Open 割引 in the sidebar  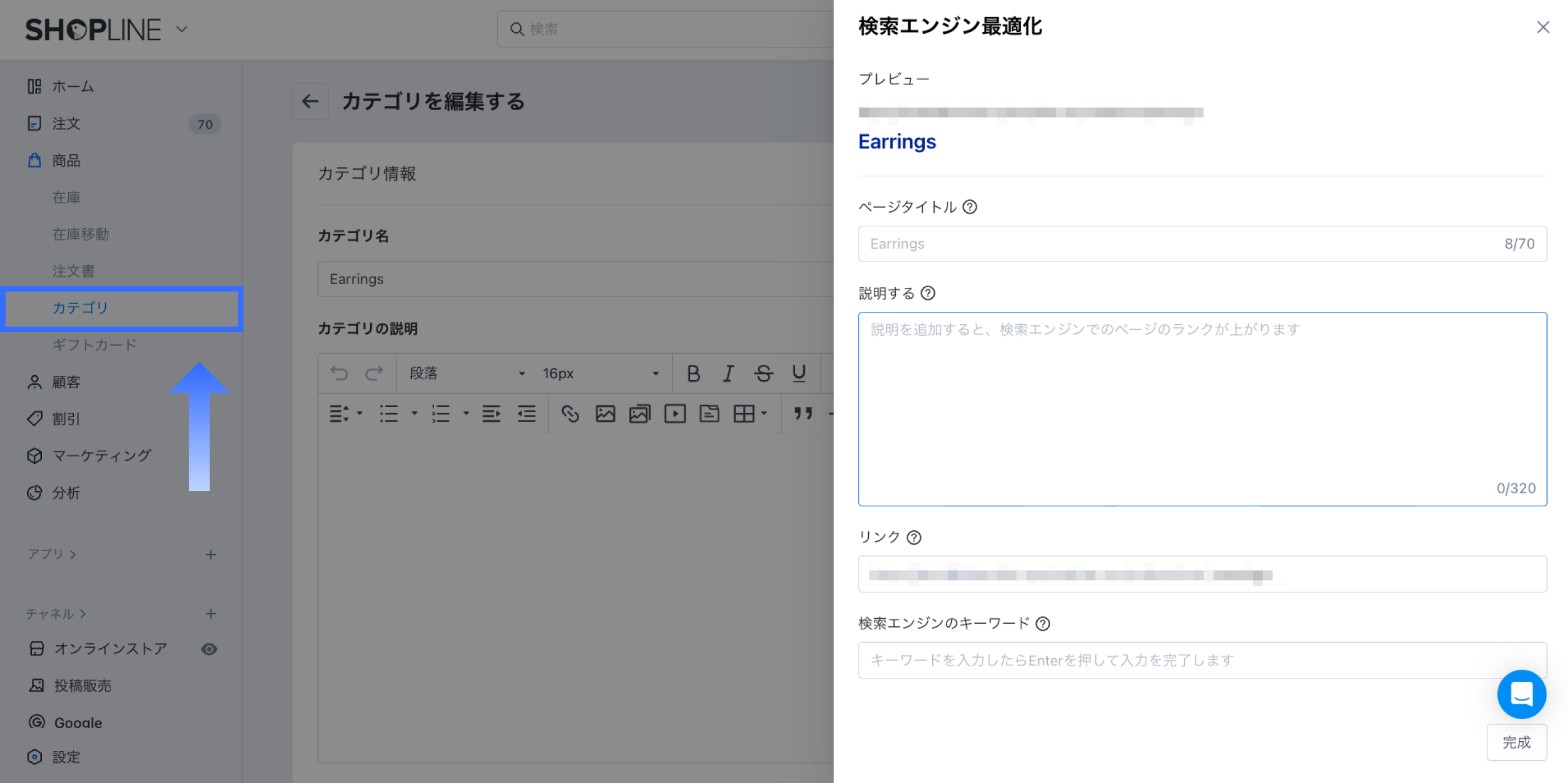tap(66, 419)
